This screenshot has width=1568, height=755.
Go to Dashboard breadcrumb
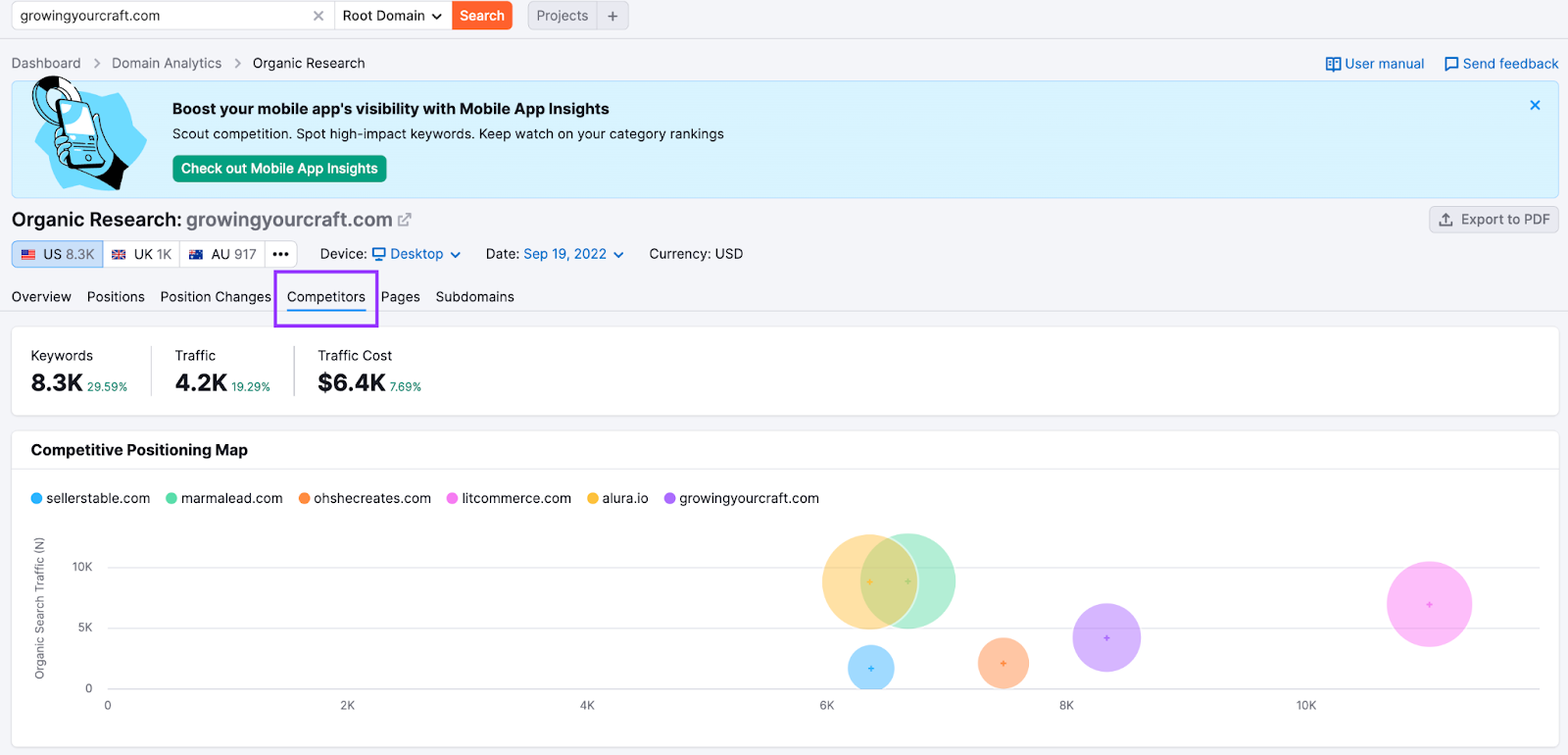[x=46, y=63]
